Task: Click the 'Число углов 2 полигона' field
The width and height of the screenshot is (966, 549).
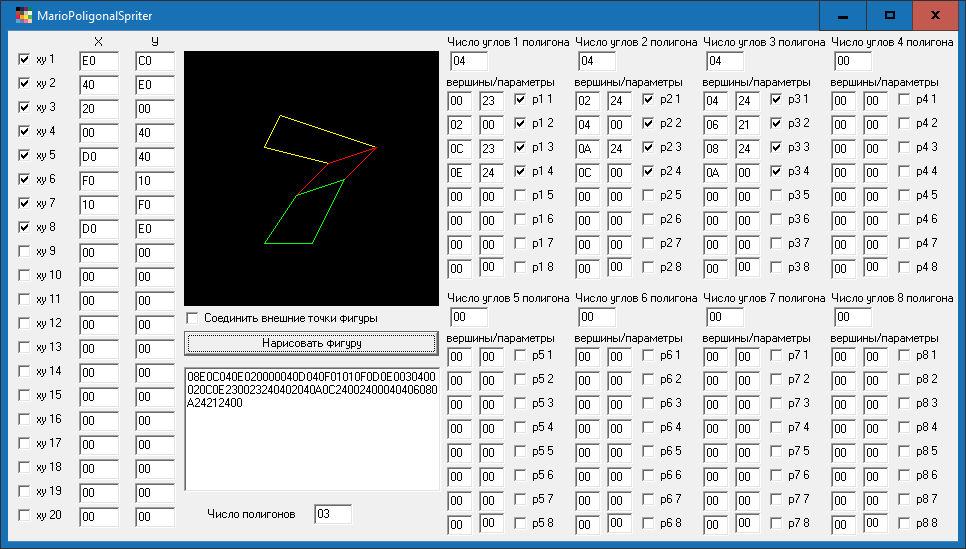Action: [x=597, y=61]
